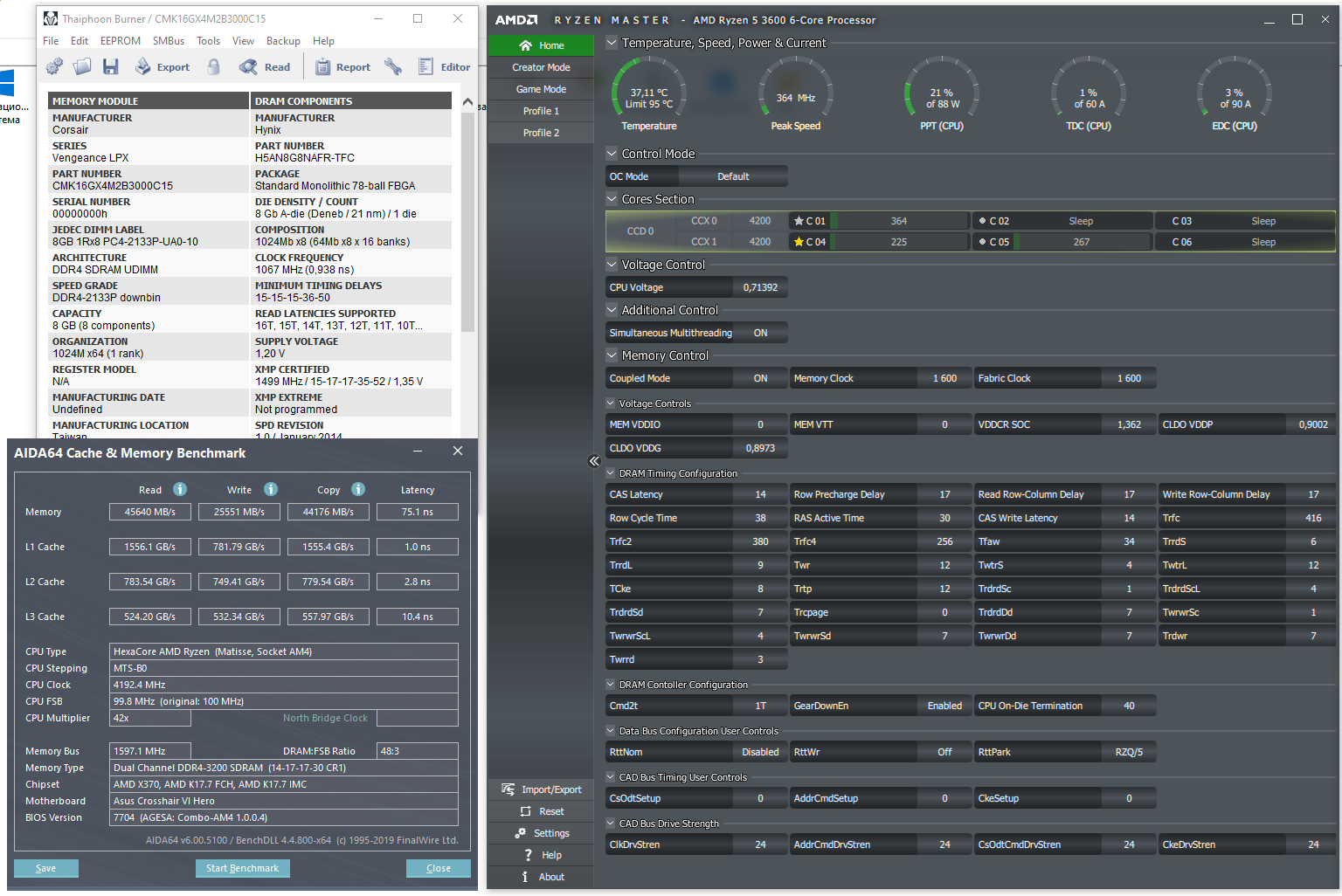Click the star icon on core C 04
This screenshot has width=1342, height=896.
pyautogui.click(x=798, y=242)
